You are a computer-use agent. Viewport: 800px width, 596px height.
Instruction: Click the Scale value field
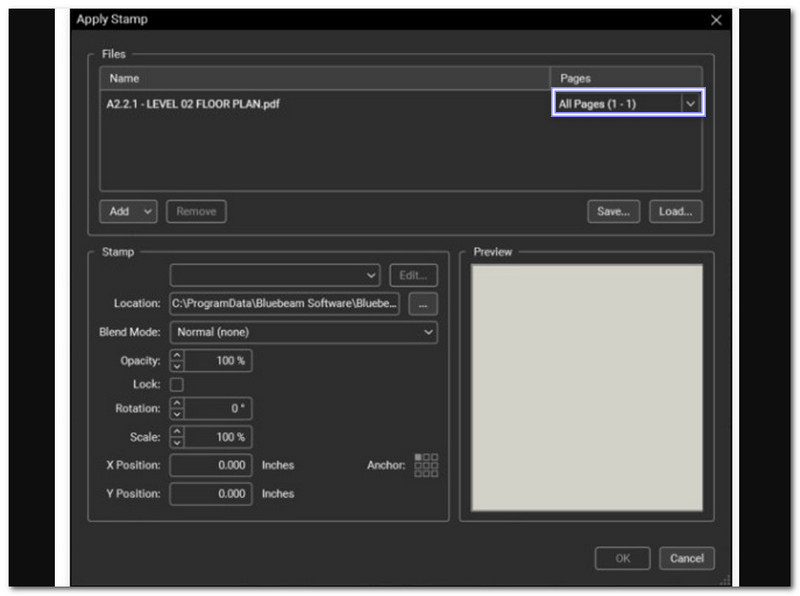pyautogui.click(x=218, y=437)
